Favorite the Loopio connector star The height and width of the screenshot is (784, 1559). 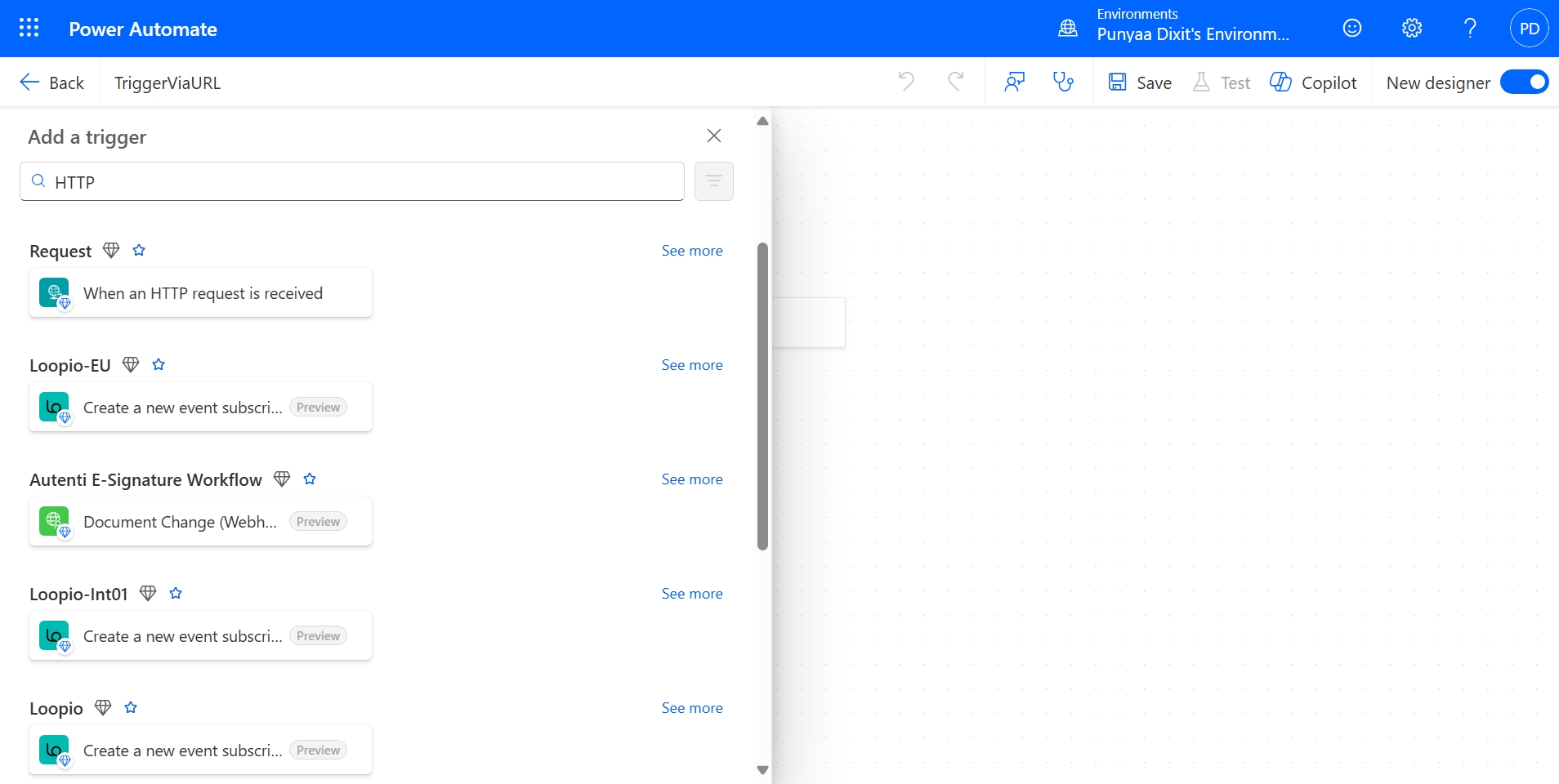coord(131,708)
